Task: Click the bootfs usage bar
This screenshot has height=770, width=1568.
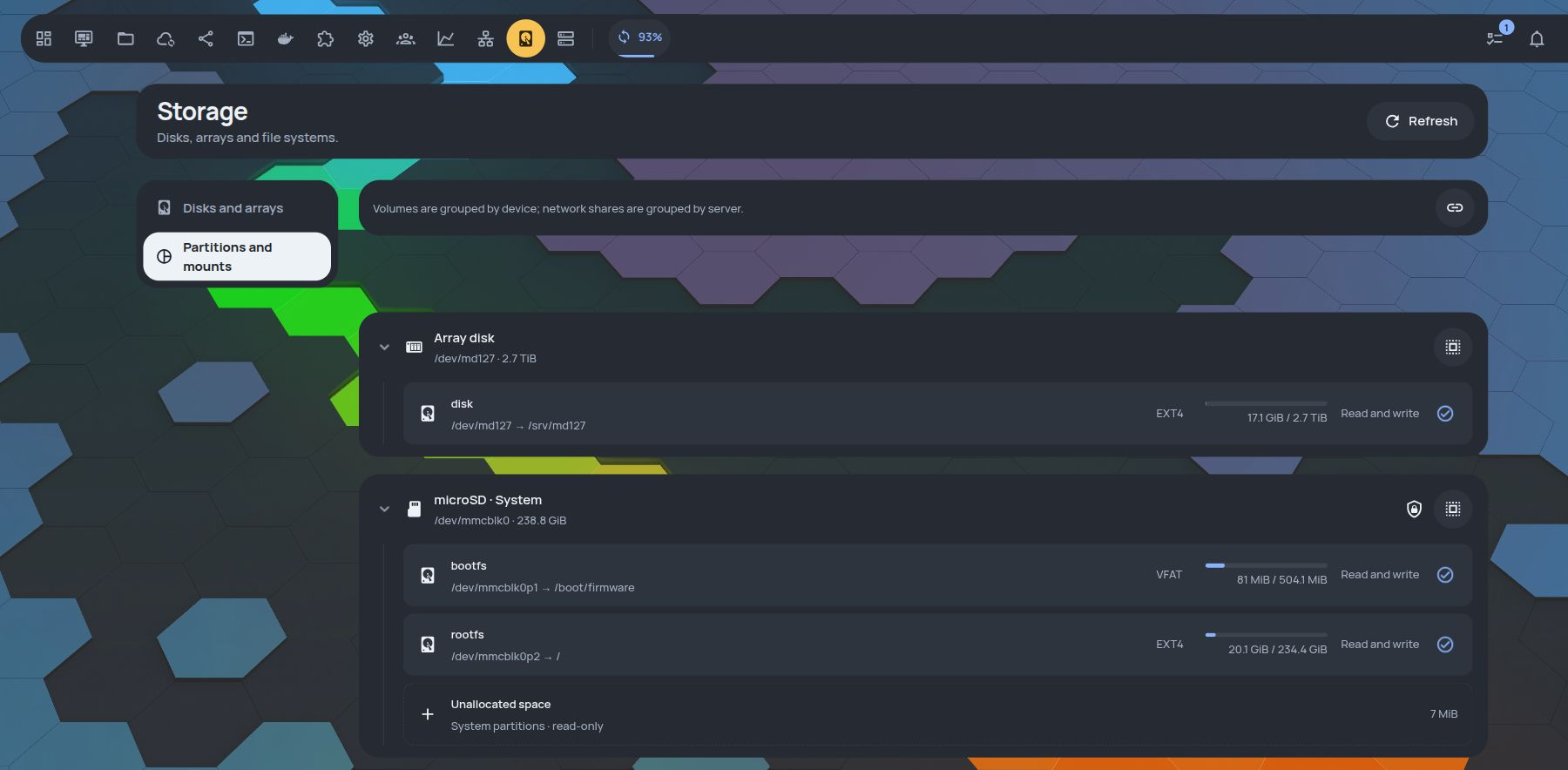Action: [x=1266, y=565]
